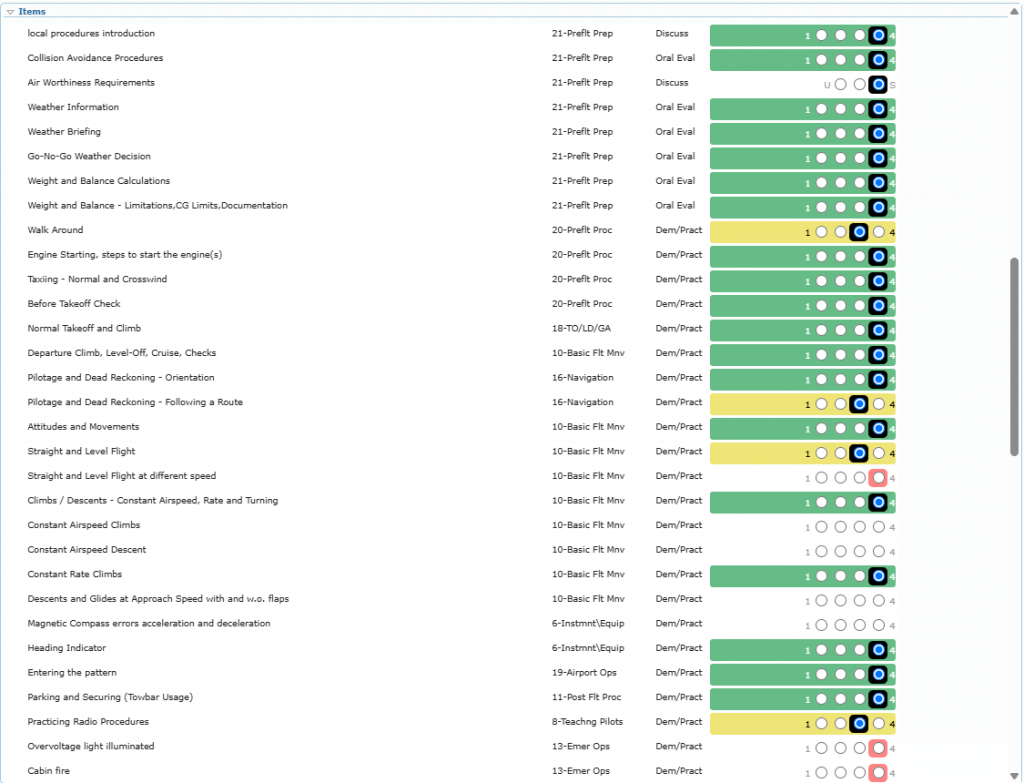Select grade 1 for Heading Indicator
This screenshot has width=1024, height=783.
pyautogui.click(x=822, y=650)
